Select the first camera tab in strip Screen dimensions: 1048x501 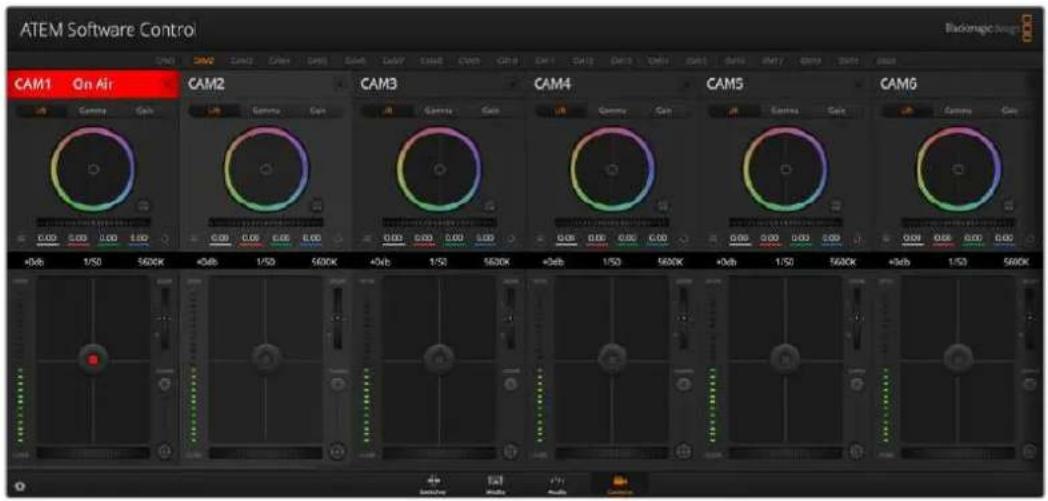point(164,61)
